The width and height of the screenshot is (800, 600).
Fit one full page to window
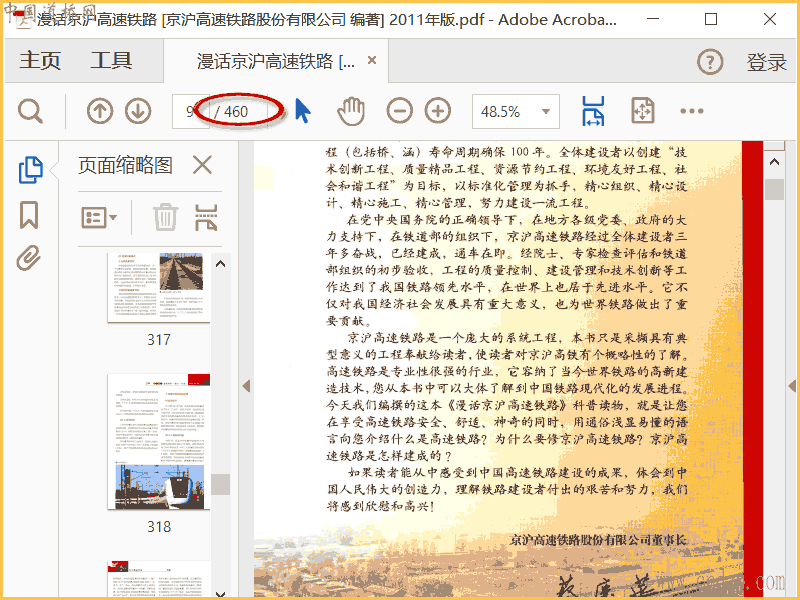(642, 111)
